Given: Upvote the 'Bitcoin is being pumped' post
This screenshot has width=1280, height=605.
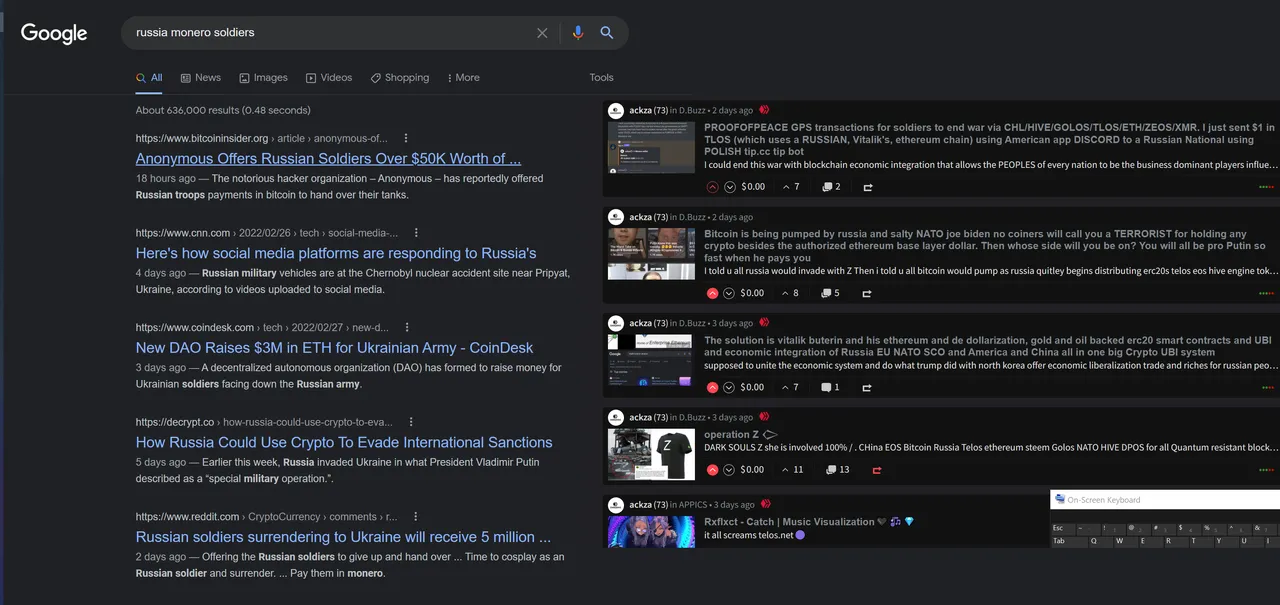Looking at the screenshot, I should point(713,293).
